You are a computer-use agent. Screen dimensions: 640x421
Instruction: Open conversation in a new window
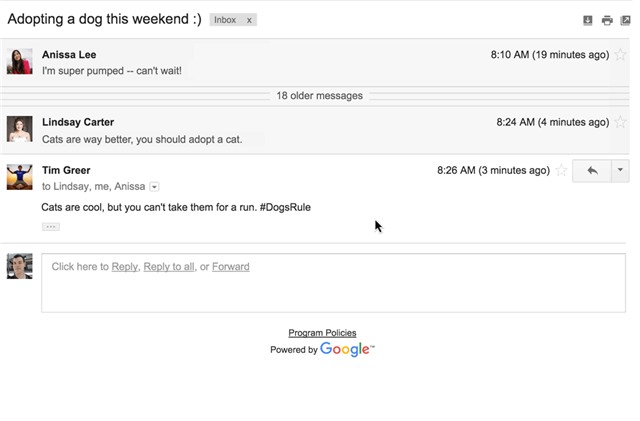pos(625,20)
